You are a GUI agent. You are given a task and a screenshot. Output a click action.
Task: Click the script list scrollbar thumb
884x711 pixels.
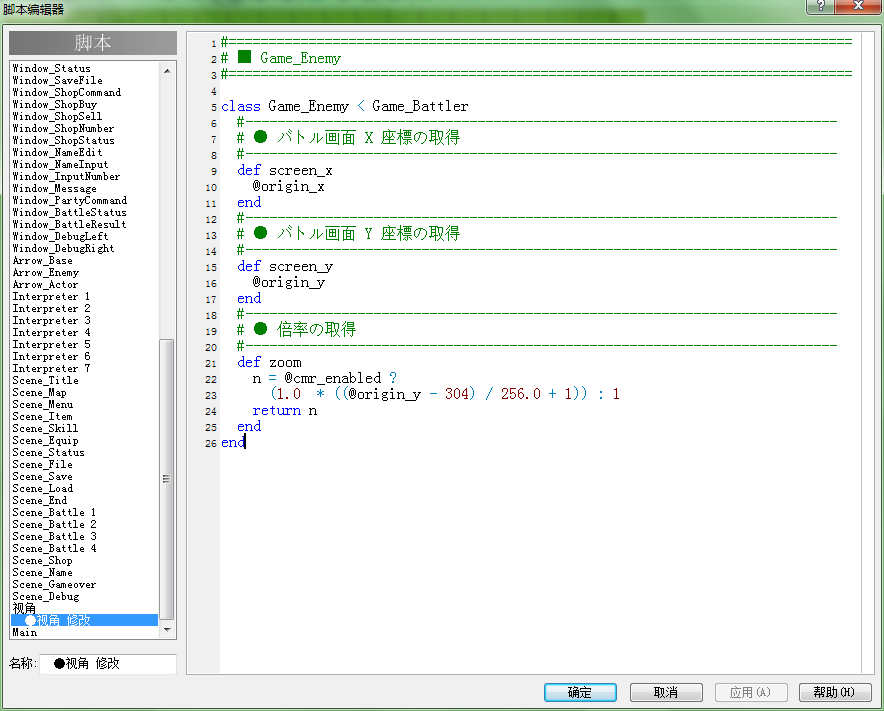tap(167, 479)
